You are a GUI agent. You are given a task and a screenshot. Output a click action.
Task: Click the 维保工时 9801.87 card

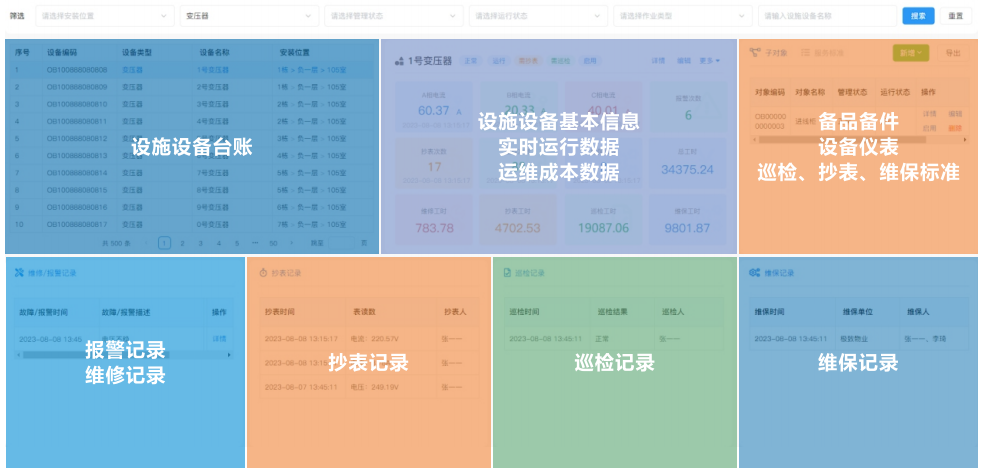click(x=688, y=220)
